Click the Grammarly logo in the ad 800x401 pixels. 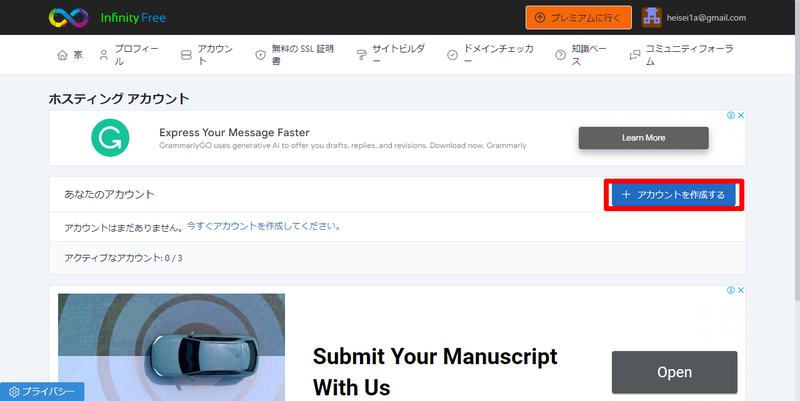[109, 138]
